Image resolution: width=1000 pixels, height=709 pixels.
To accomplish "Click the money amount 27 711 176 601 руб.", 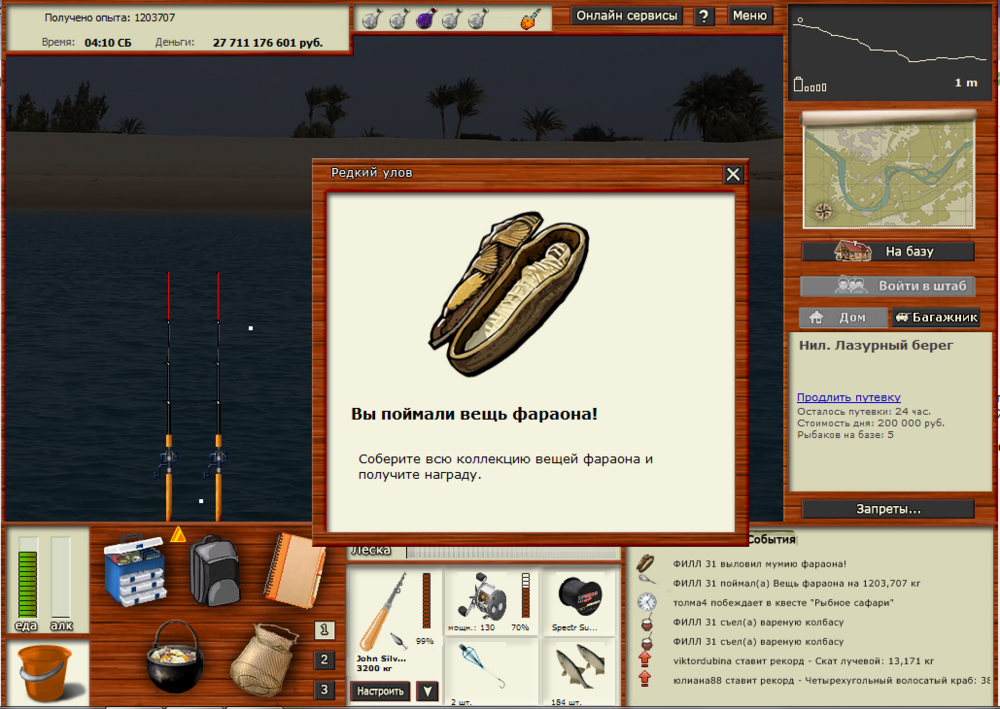I will tap(268, 43).
